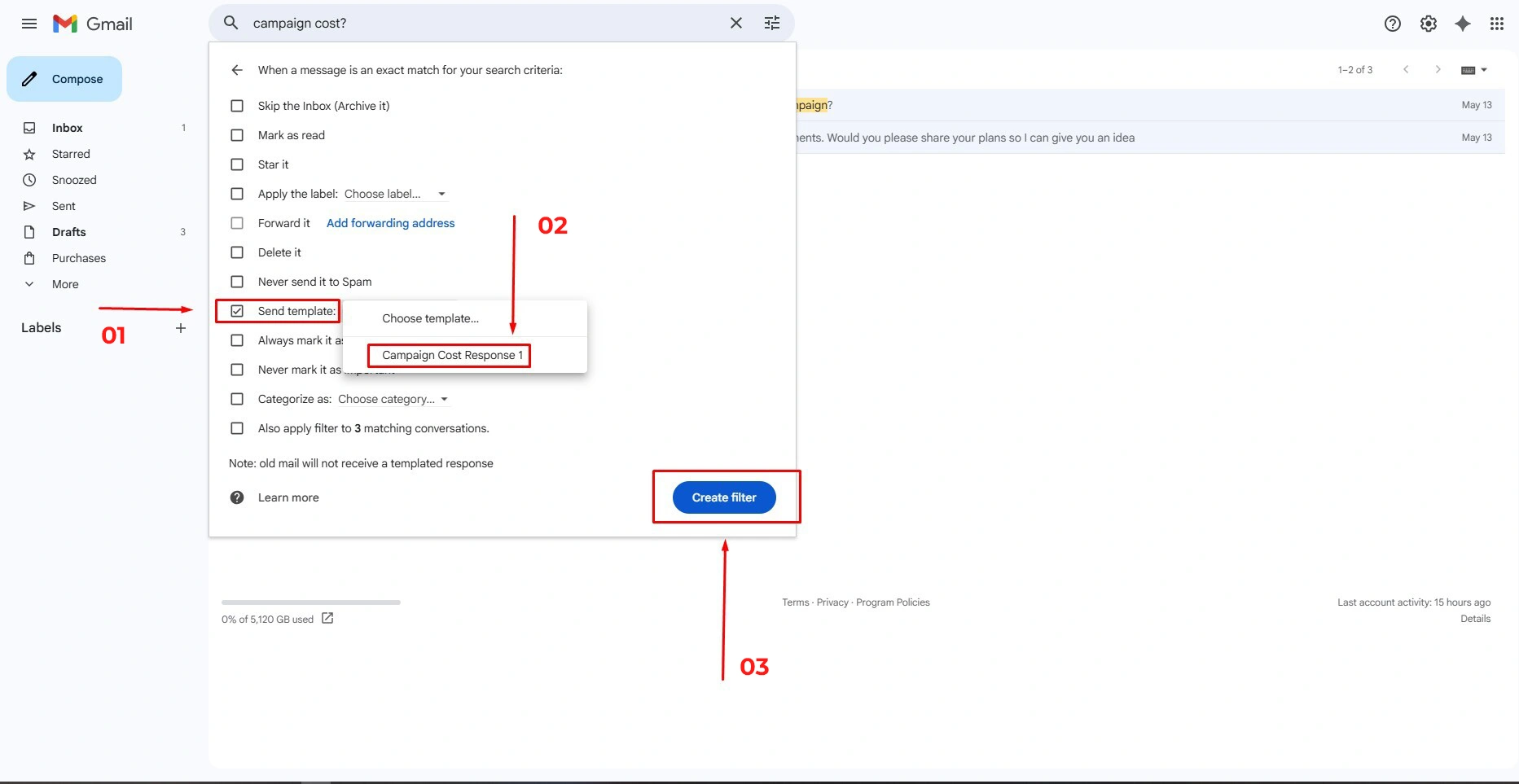The width and height of the screenshot is (1519, 784).
Task: Create a new label with plus icon
Action: [x=181, y=328]
